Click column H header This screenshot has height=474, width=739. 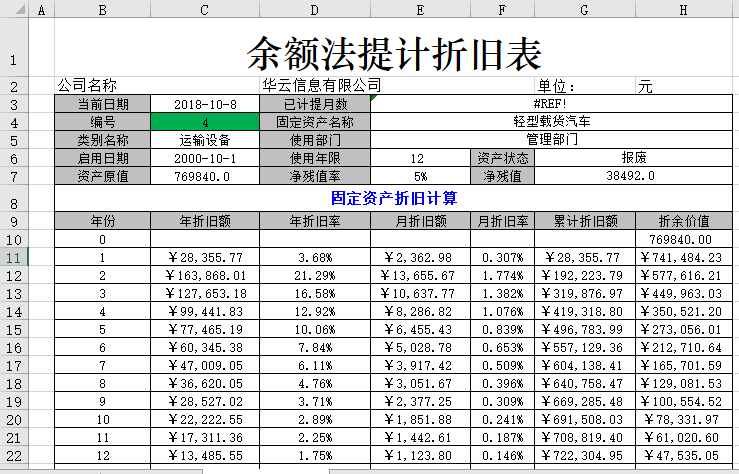click(683, 9)
